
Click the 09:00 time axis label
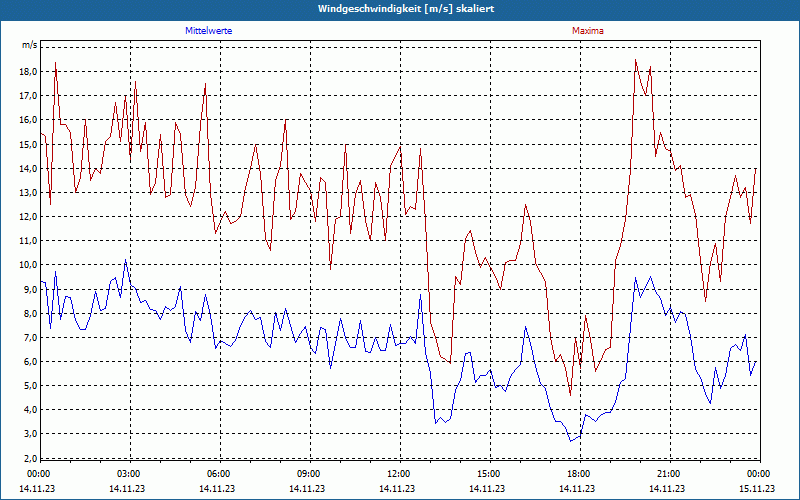[308, 474]
